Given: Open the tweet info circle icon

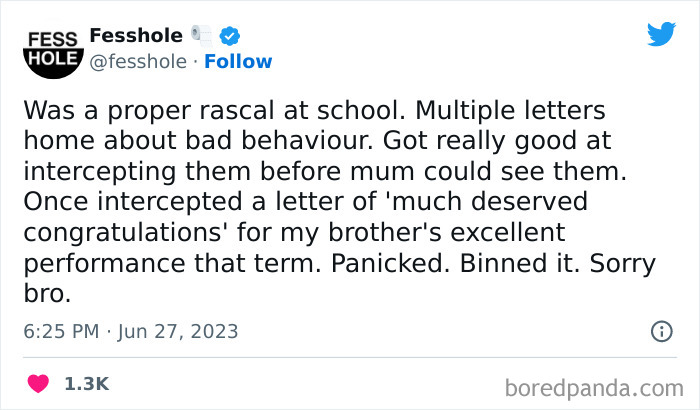Looking at the screenshot, I should 661,331.
